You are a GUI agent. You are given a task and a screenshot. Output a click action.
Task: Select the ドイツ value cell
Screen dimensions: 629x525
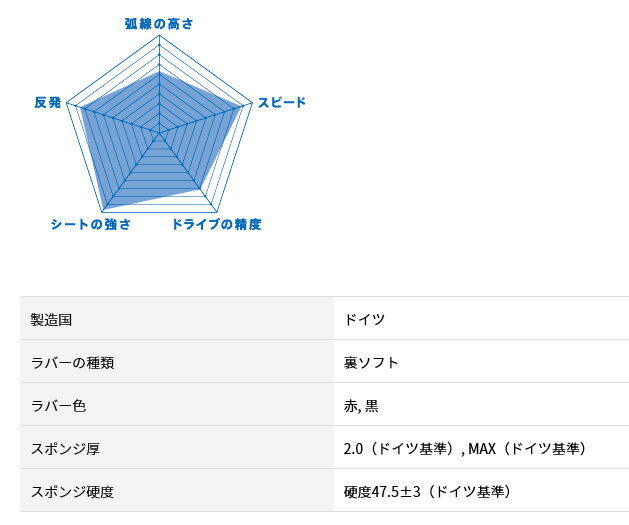[x=481, y=318]
